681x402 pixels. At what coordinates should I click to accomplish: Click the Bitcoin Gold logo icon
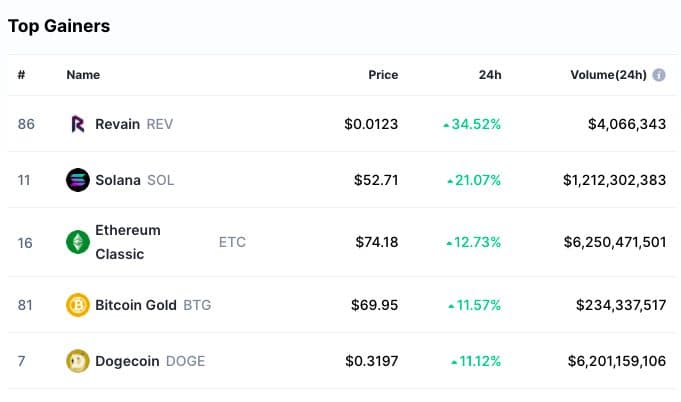pyautogui.click(x=77, y=305)
